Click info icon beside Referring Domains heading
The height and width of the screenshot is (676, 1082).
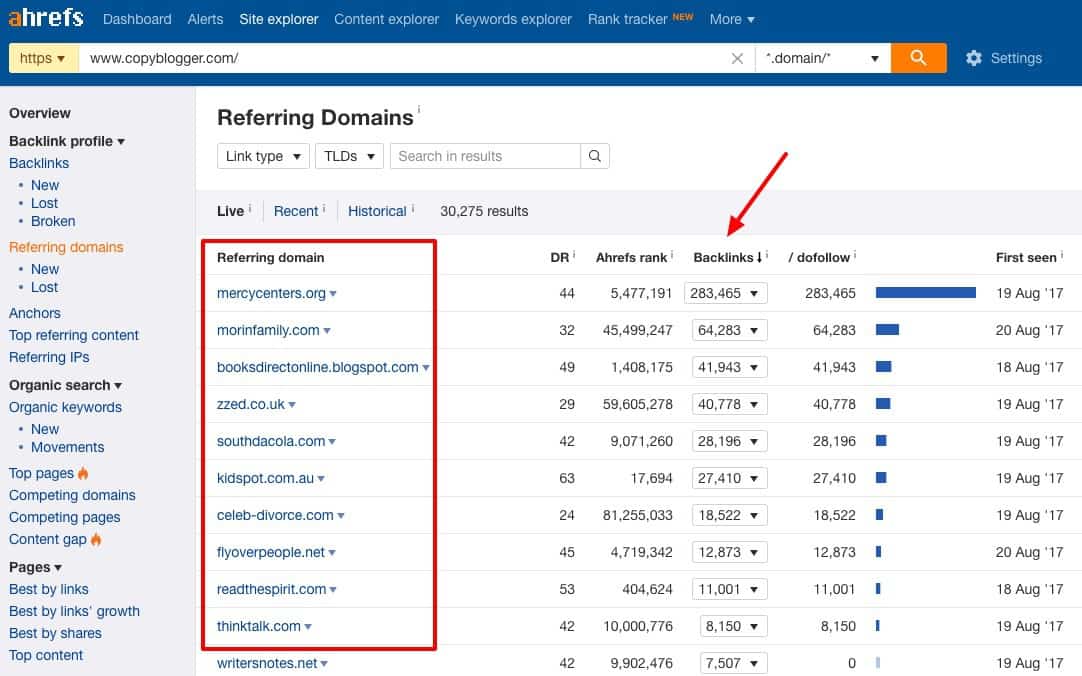tap(419, 109)
